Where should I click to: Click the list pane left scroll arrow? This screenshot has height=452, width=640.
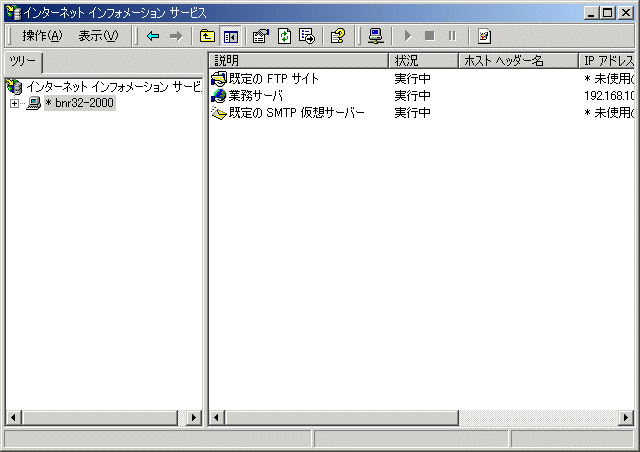pos(217,418)
